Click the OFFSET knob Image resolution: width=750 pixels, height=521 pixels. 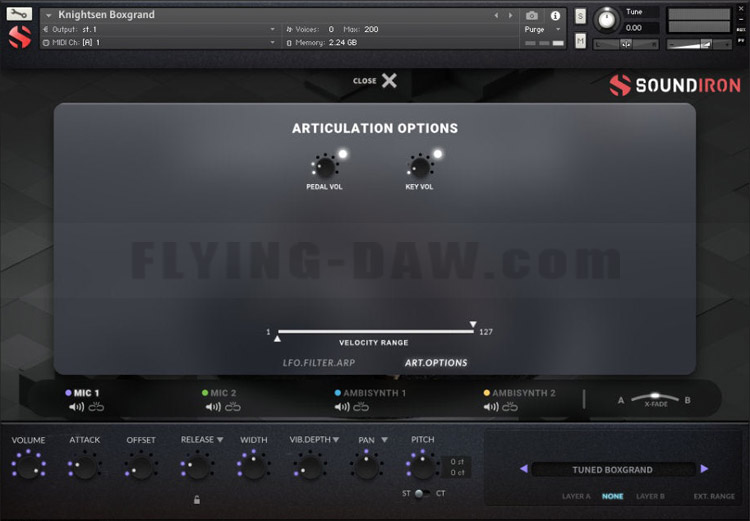[141, 467]
